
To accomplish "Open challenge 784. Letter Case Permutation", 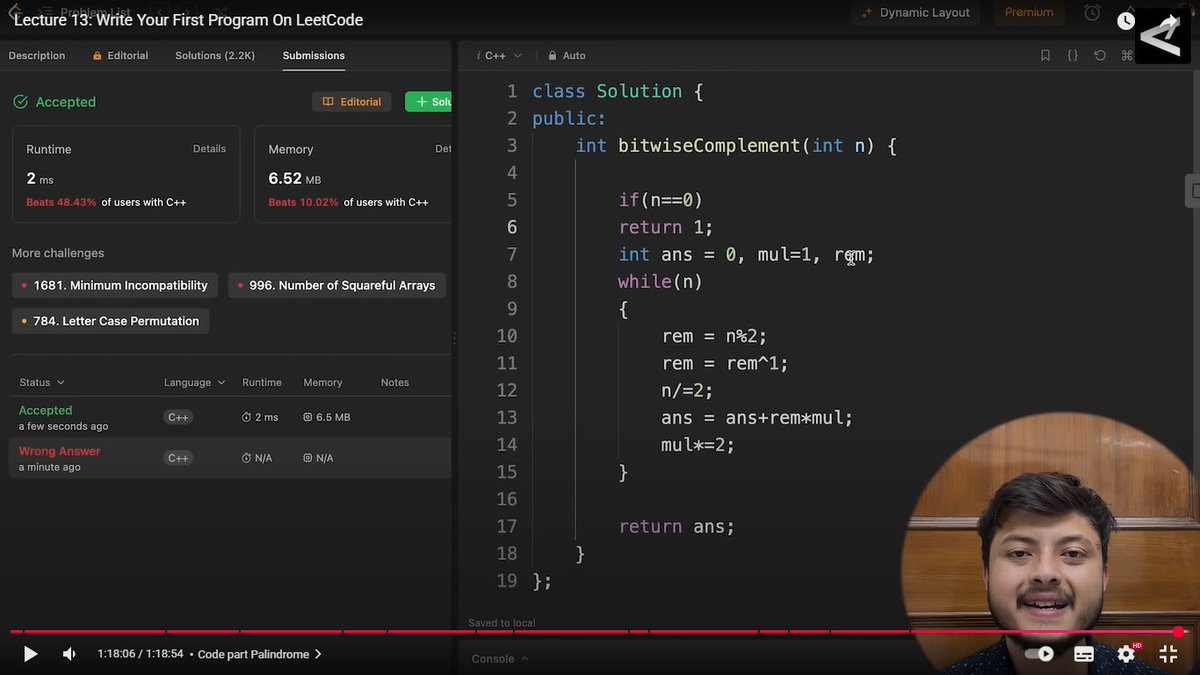I will (x=110, y=321).
